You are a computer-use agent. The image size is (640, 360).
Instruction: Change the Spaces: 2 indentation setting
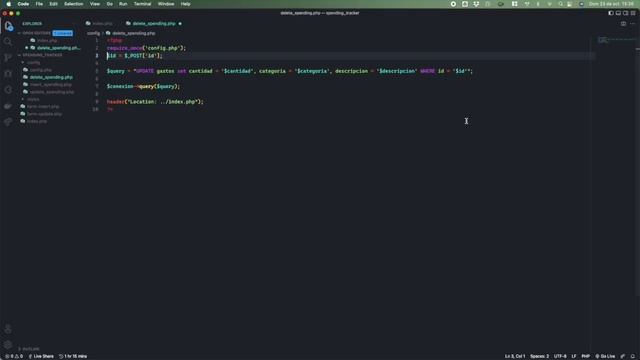[x=539, y=356]
